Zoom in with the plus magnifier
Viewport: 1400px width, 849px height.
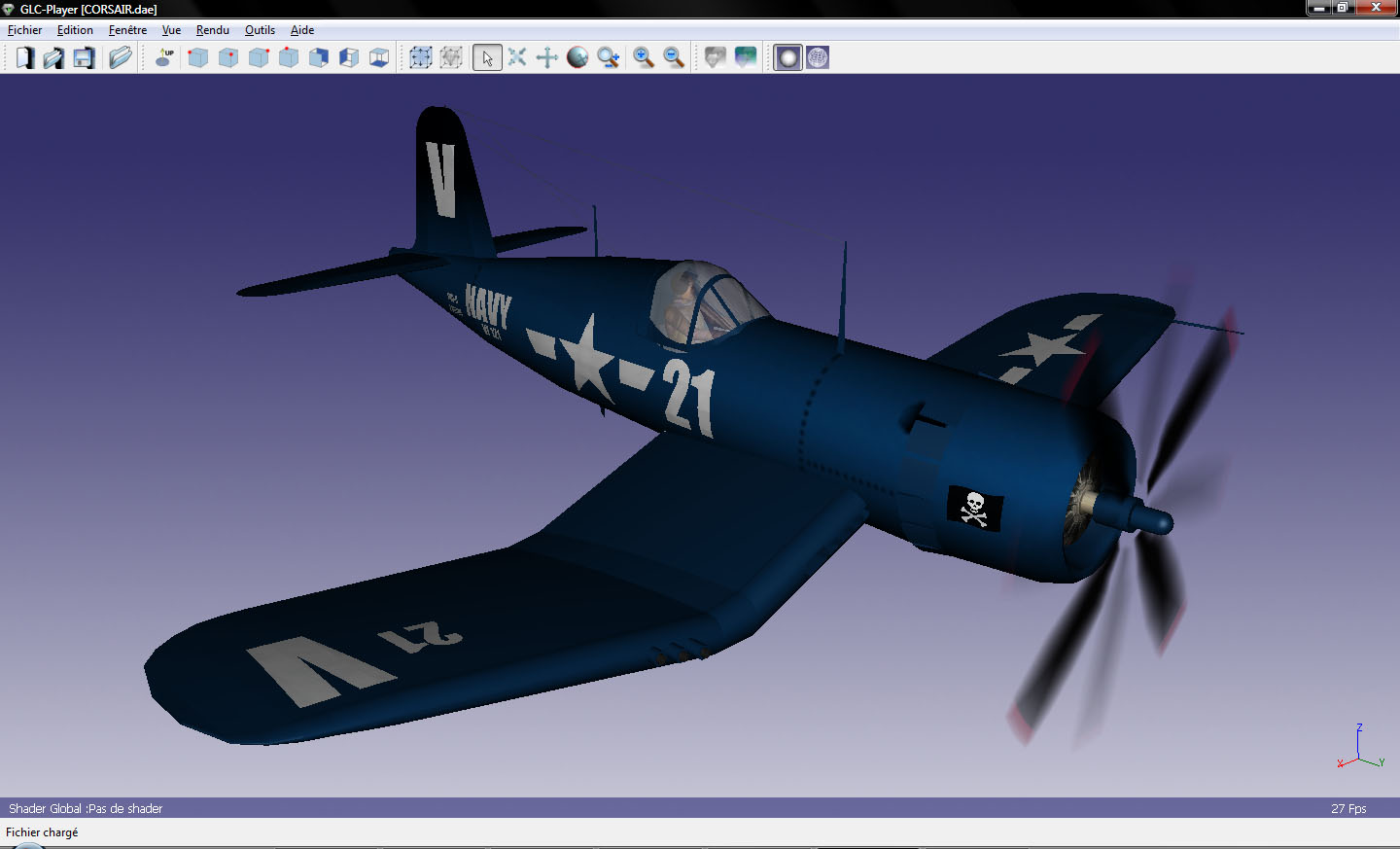(644, 57)
